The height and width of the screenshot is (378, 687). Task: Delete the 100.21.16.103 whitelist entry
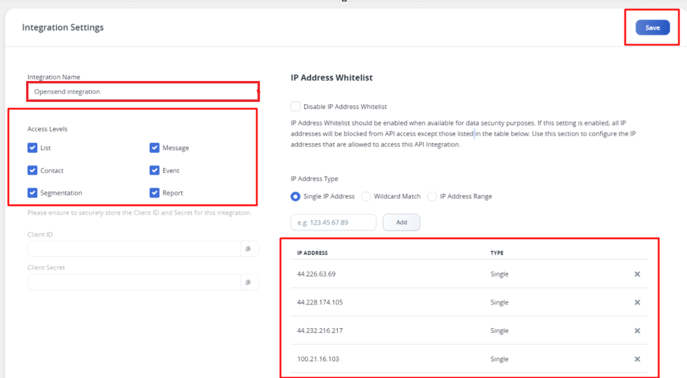[x=637, y=359]
